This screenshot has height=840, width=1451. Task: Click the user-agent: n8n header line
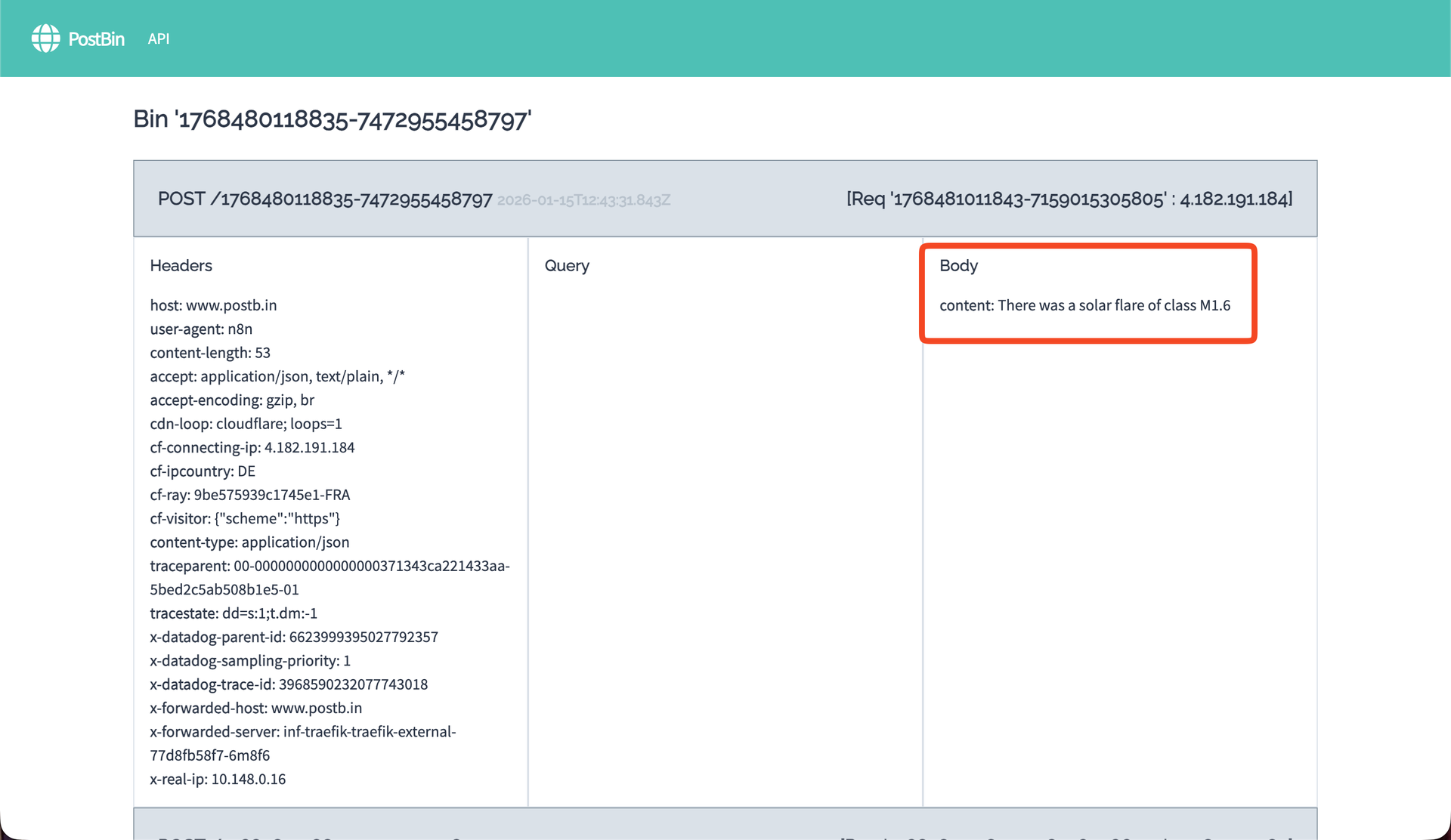[x=201, y=329]
